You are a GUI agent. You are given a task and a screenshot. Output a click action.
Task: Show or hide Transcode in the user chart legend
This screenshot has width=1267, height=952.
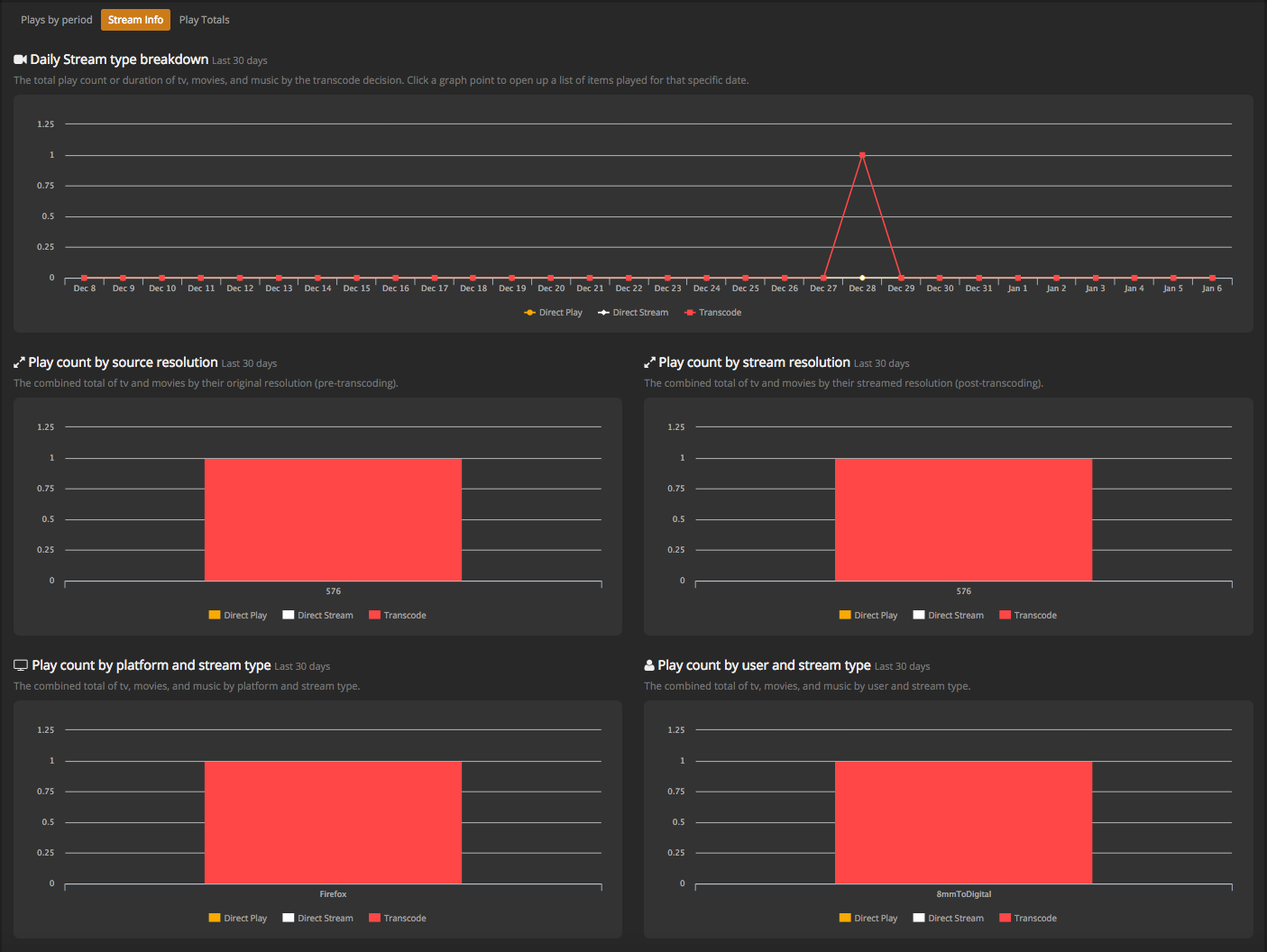pos(1028,919)
